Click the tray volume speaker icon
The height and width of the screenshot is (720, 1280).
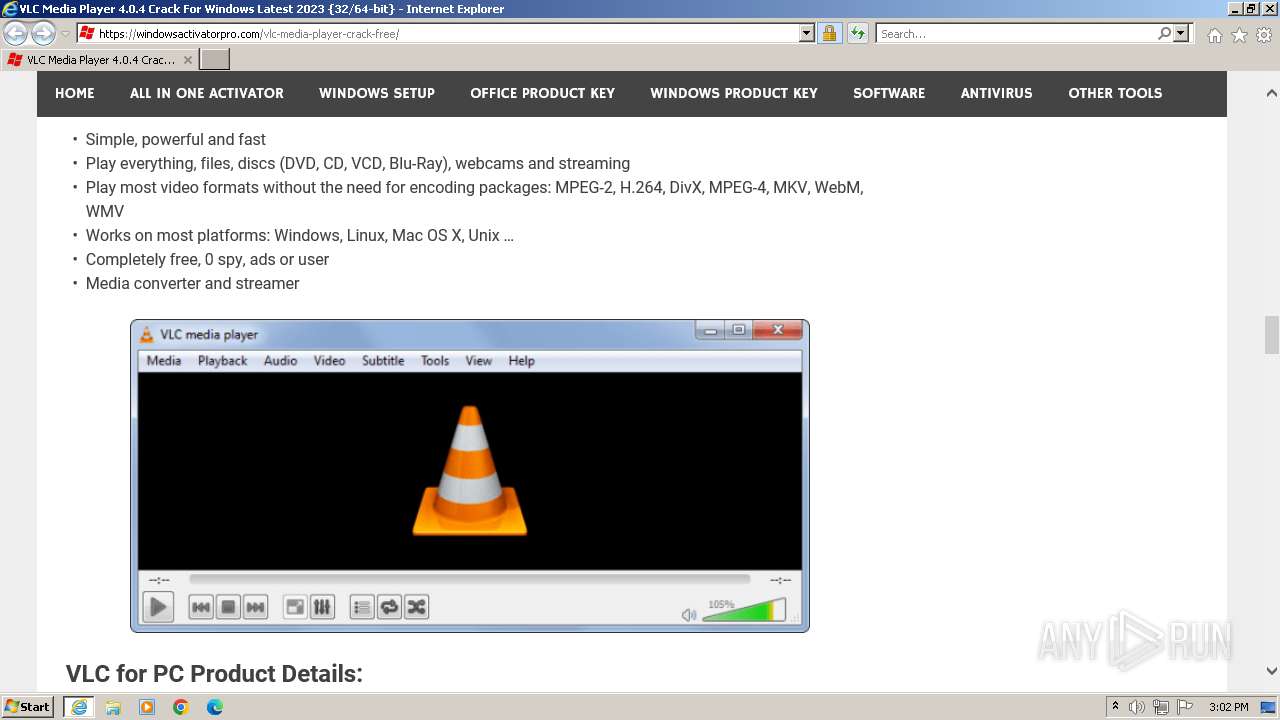pos(1137,707)
